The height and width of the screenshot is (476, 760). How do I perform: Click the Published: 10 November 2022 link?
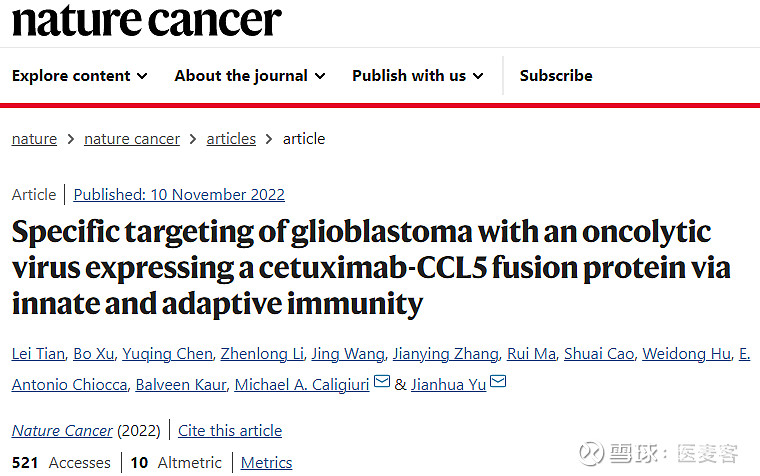(179, 195)
